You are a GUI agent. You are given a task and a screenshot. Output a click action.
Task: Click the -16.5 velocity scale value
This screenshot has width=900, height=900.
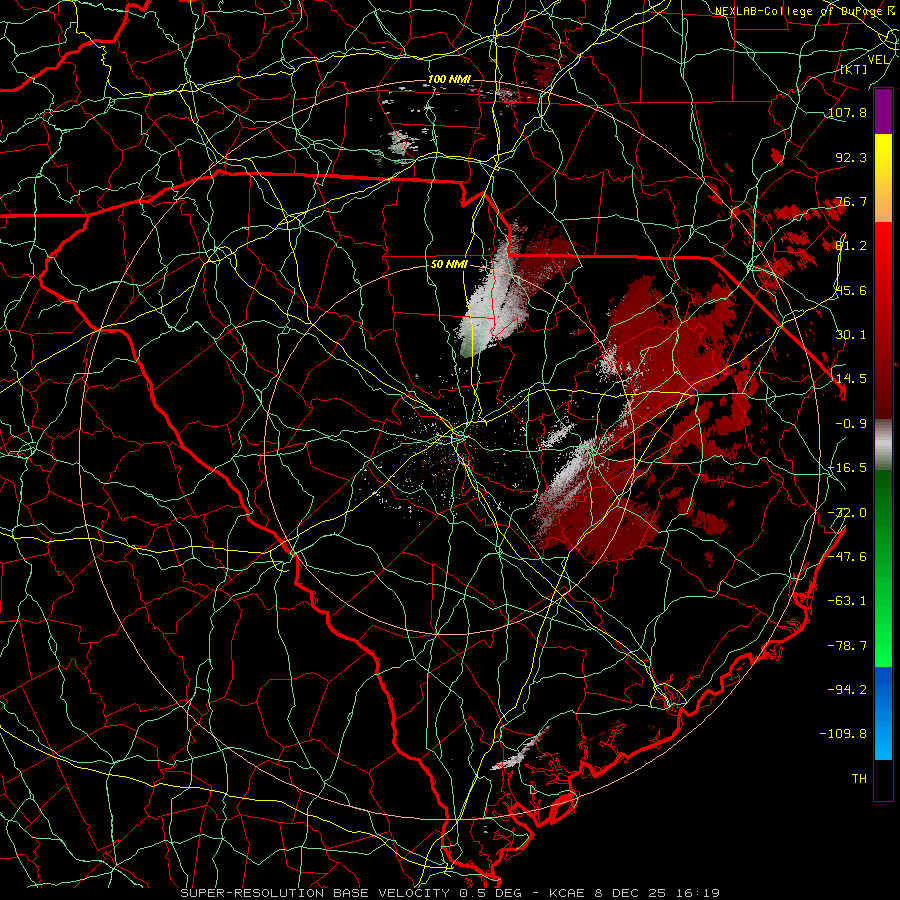(x=847, y=468)
